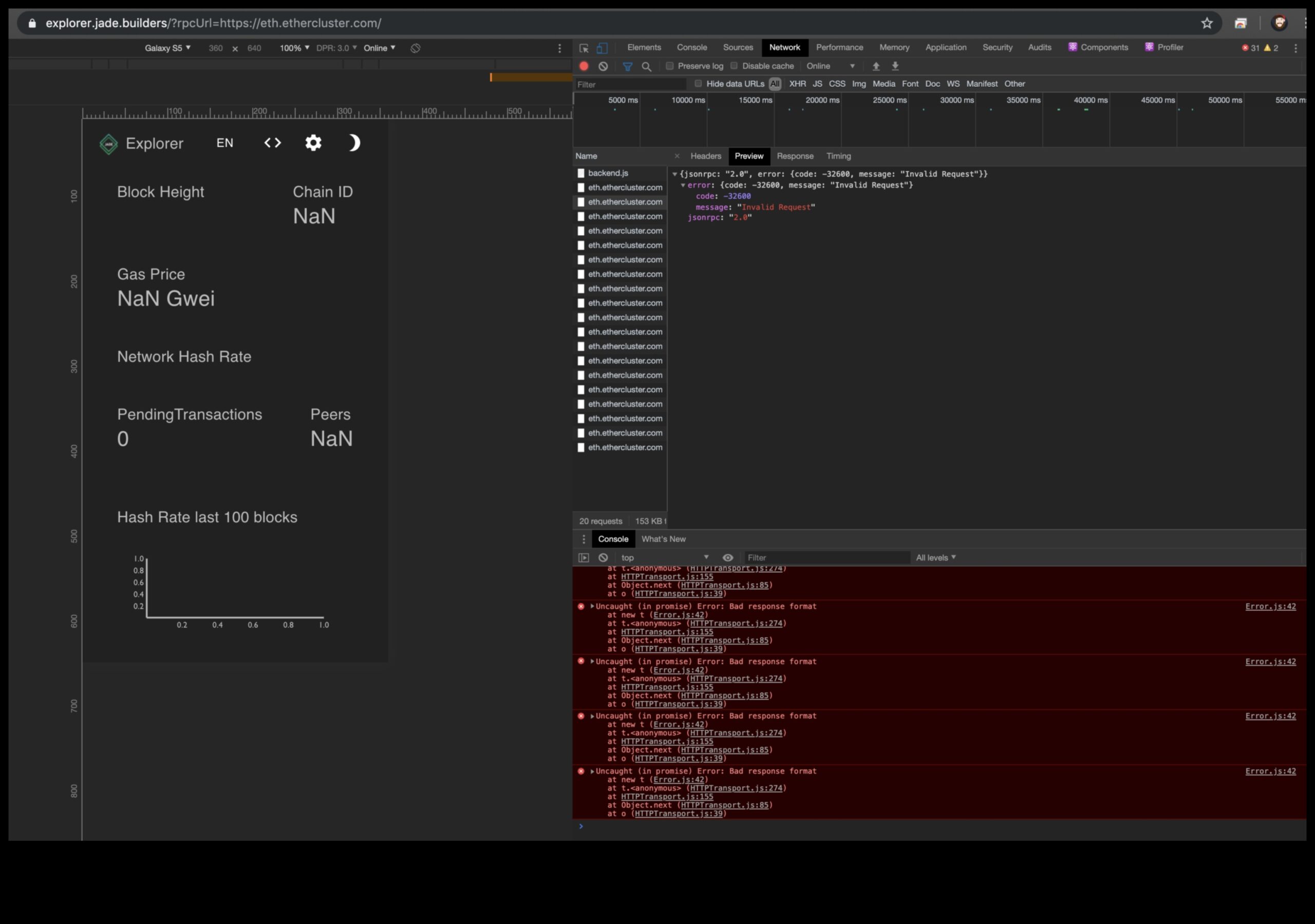
Task: Click the dark mode toggle moon icon
Action: pos(353,143)
